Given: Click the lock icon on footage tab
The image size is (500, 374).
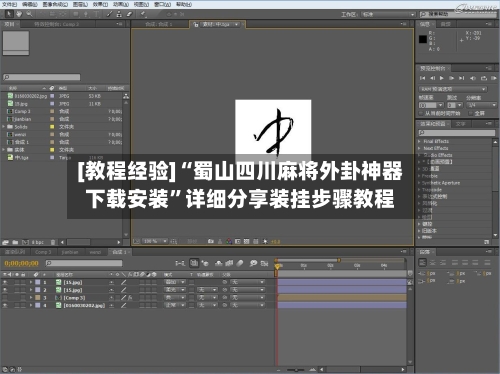Looking at the screenshot, I should [196, 24].
